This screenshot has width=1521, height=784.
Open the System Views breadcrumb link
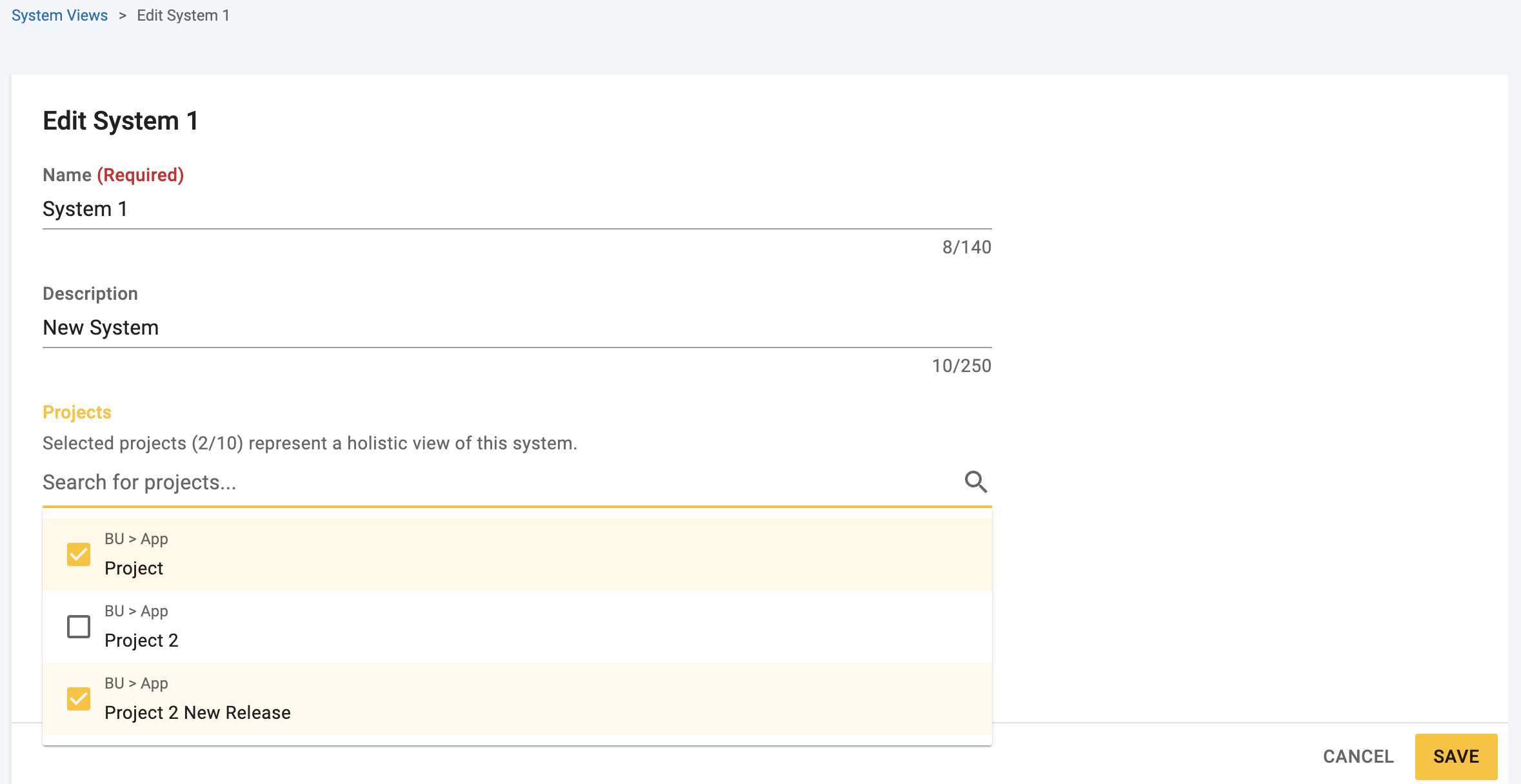pyautogui.click(x=59, y=15)
